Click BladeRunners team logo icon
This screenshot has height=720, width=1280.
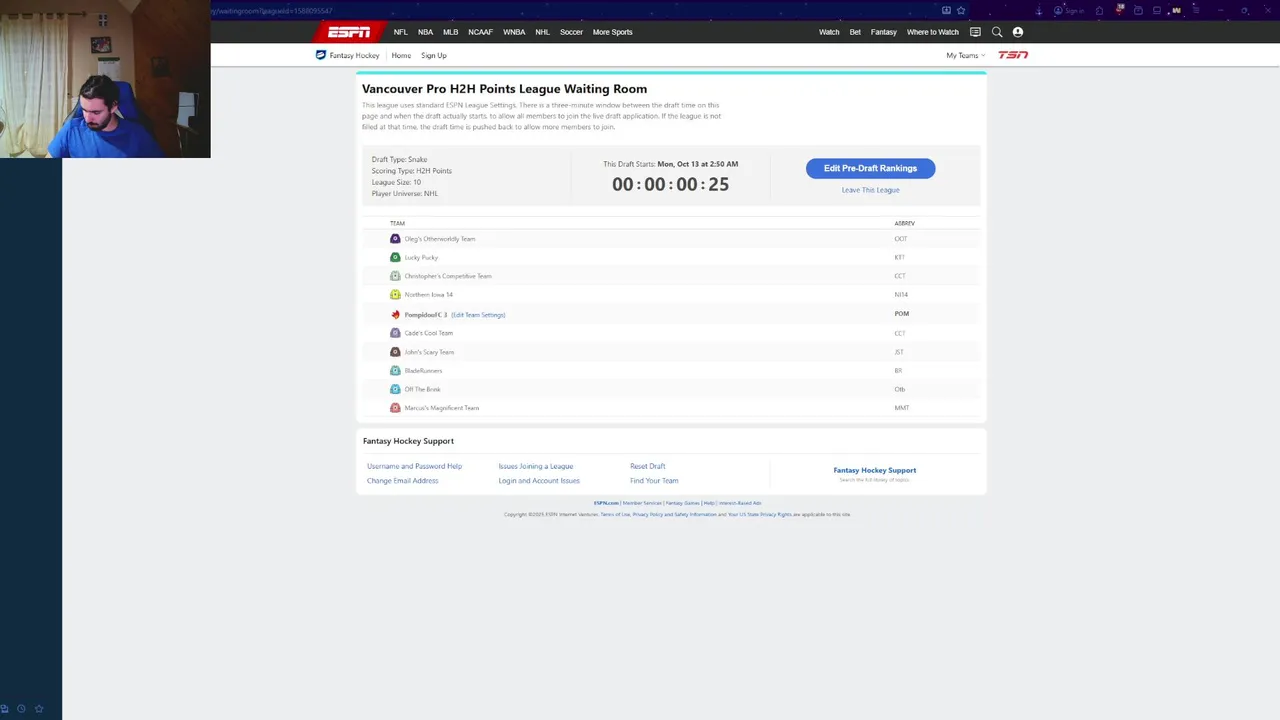coord(395,370)
